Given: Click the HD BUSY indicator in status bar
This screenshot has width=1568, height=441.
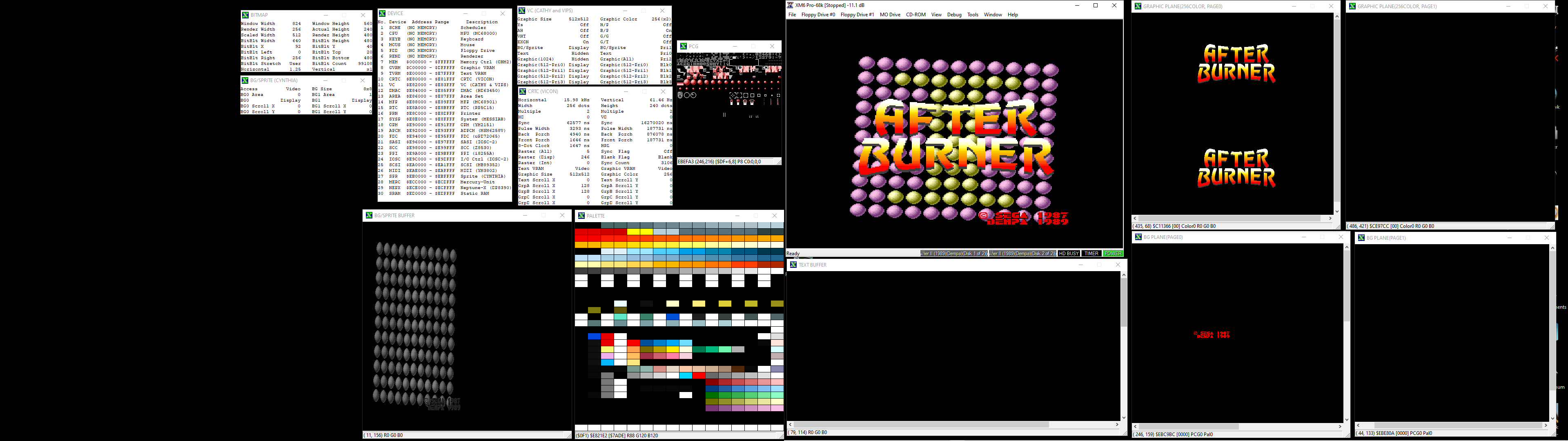Looking at the screenshot, I should point(1068,254).
